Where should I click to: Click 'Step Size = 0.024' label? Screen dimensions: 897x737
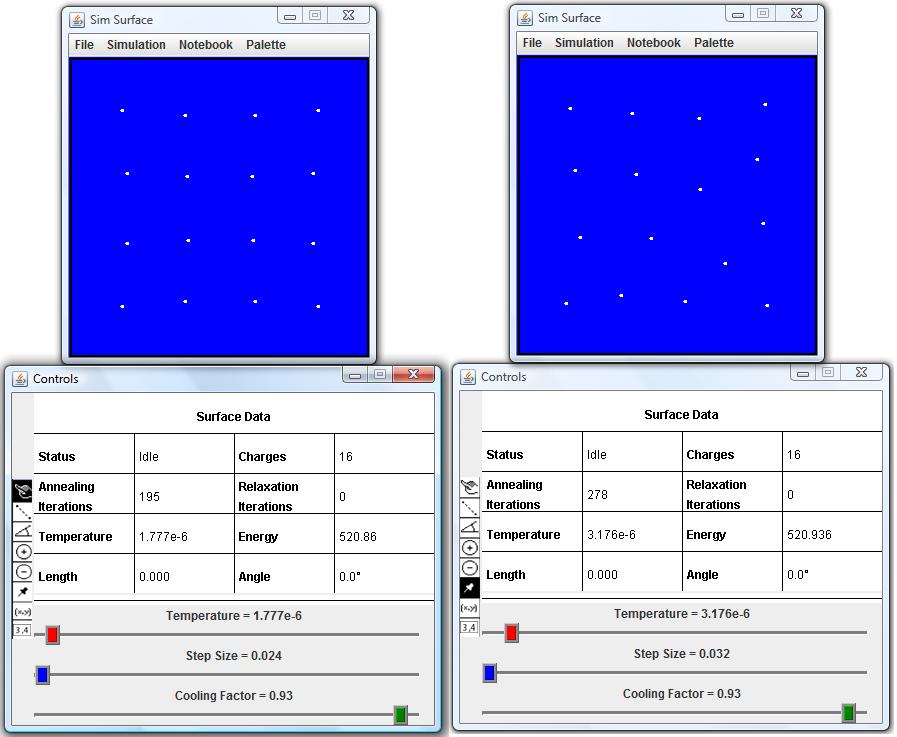coord(233,656)
